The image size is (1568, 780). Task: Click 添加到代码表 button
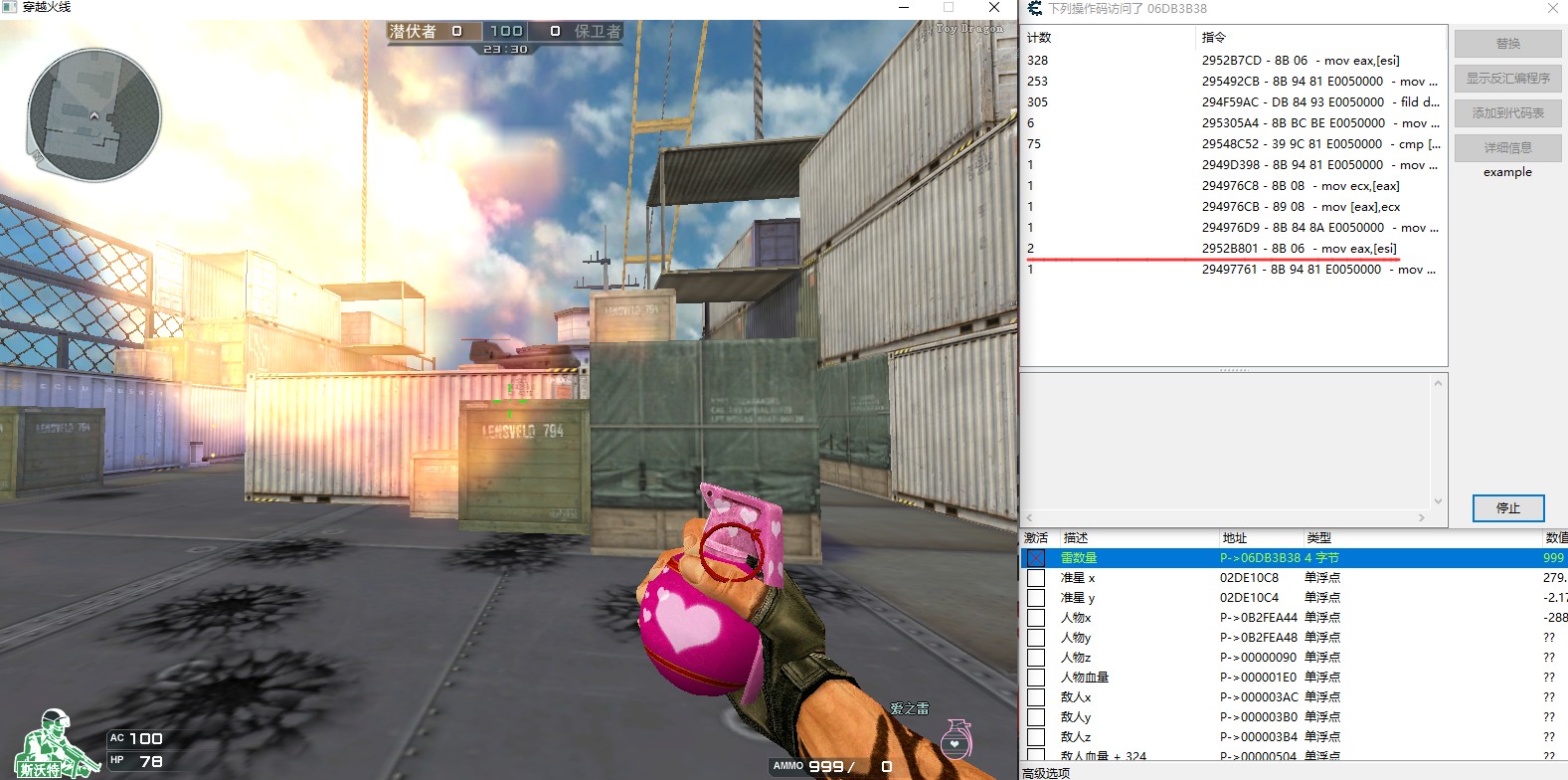click(1508, 113)
